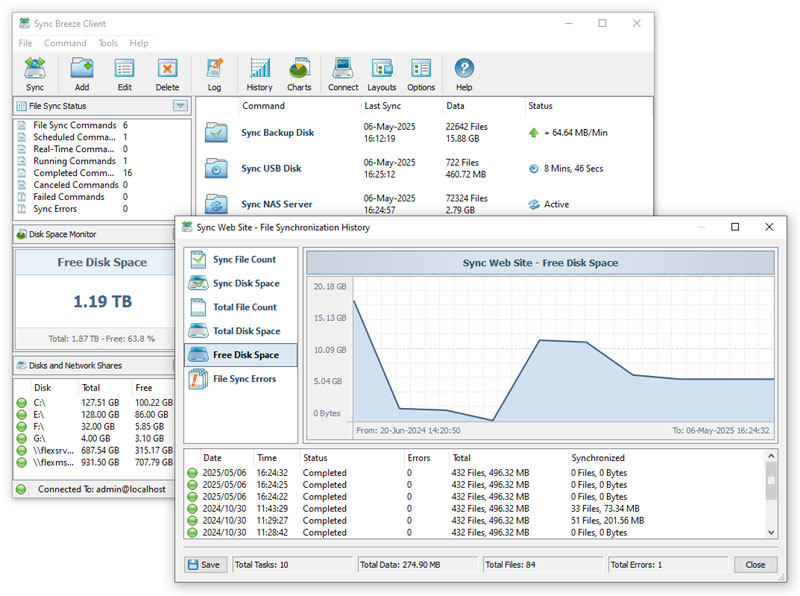Open the File Sync Status dropdown
Screen dimensions: 800x596
click(x=180, y=106)
